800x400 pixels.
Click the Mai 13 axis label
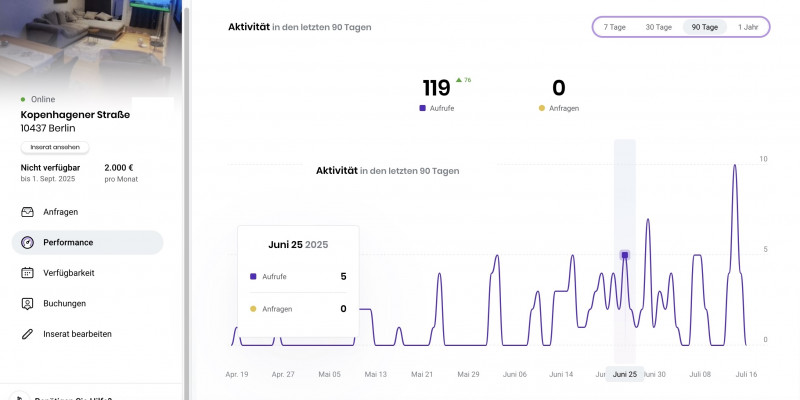point(376,374)
